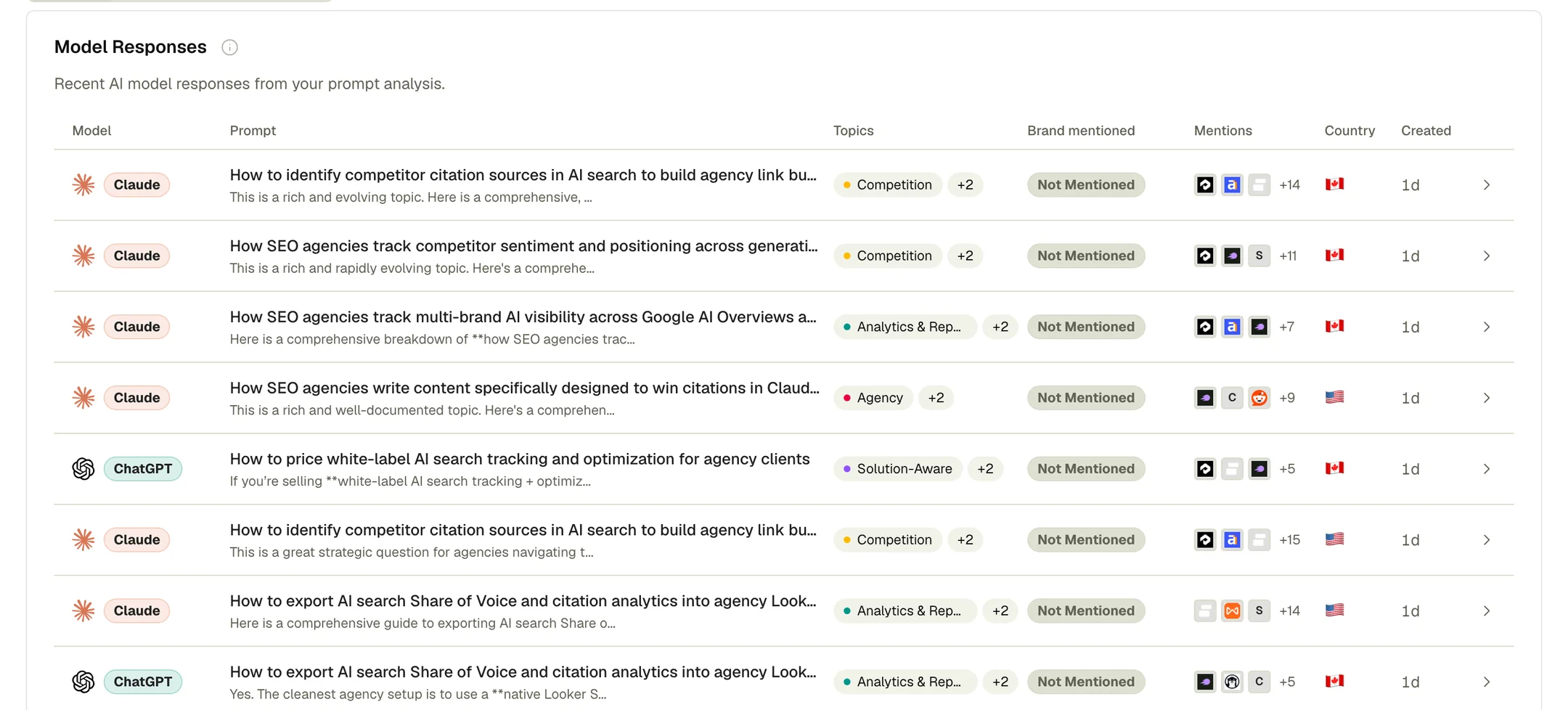The height and width of the screenshot is (710, 1568).
Task: Click Claude starburst icon in multi-brand AI visibility row
Action: pyautogui.click(x=83, y=327)
